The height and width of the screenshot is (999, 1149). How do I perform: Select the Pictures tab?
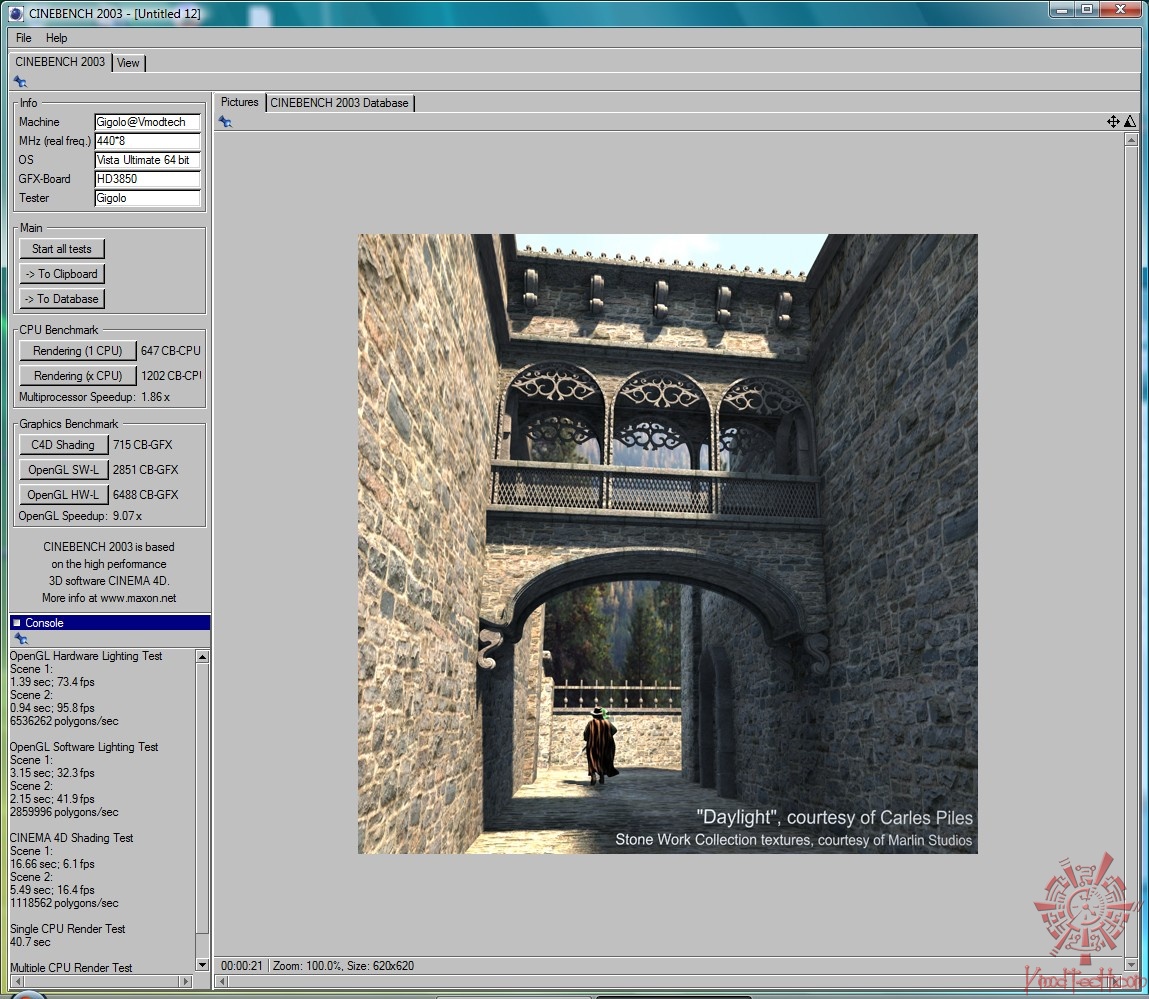[240, 103]
